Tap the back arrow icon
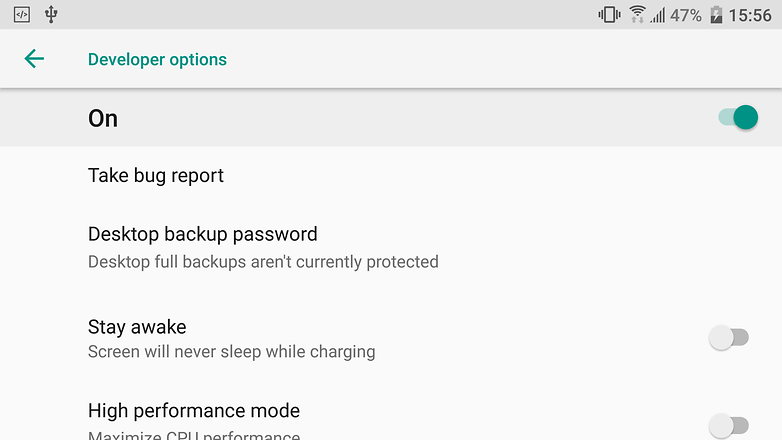This screenshot has height=440, width=782. pos(34,59)
